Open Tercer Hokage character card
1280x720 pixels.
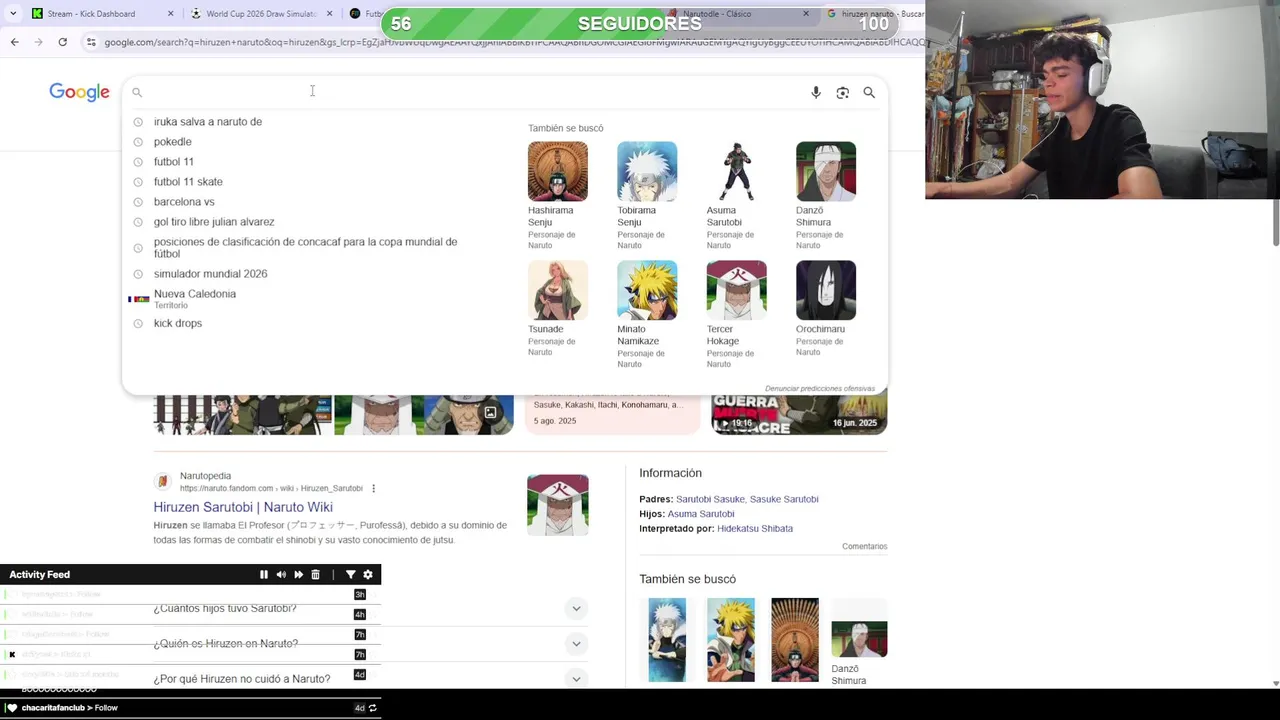click(737, 315)
